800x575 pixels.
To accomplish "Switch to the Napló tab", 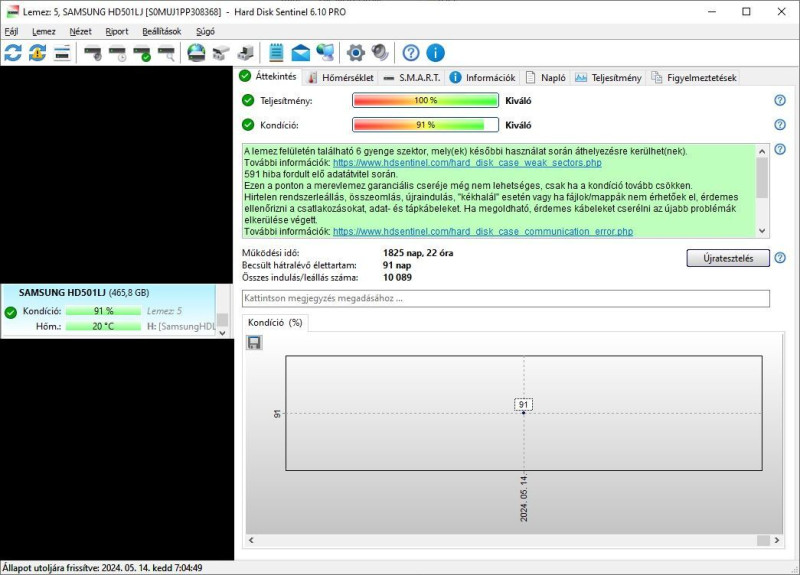I will tap(546, 78).
